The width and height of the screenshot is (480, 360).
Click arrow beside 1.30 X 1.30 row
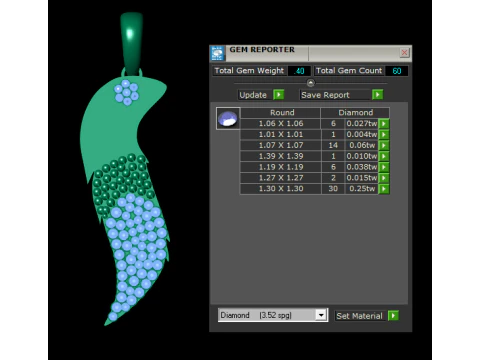[x=384, y=189]
